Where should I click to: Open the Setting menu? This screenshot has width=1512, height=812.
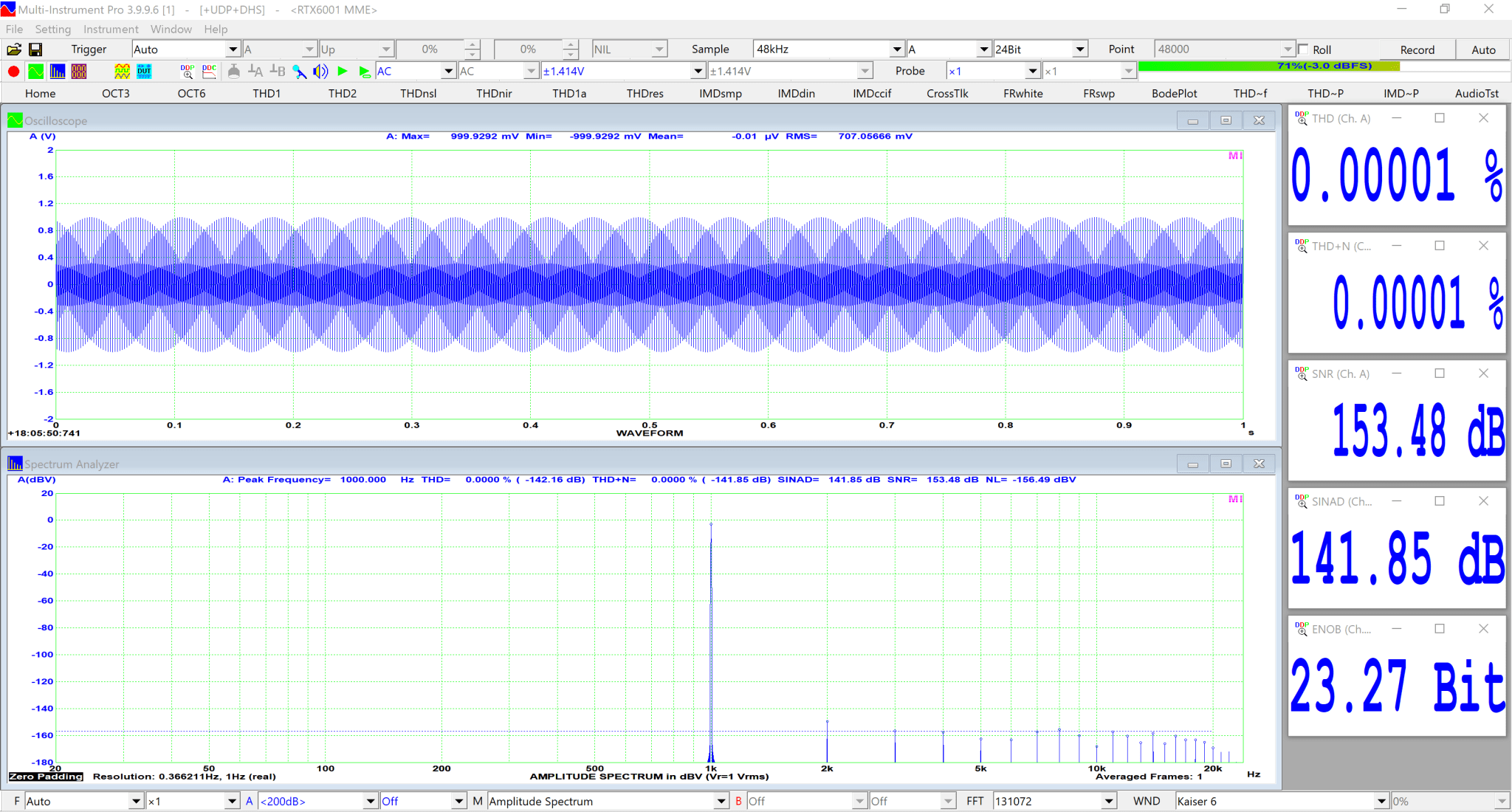tap(53, 29)
